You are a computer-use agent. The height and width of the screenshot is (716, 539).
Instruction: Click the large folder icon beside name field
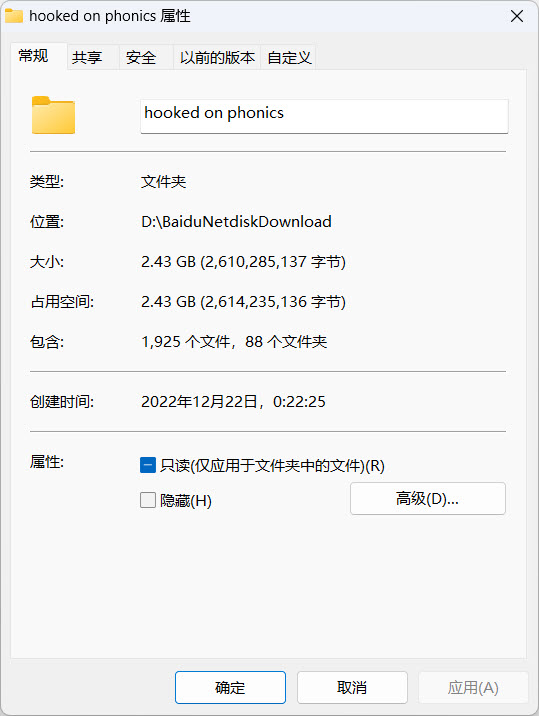(53, 115)
